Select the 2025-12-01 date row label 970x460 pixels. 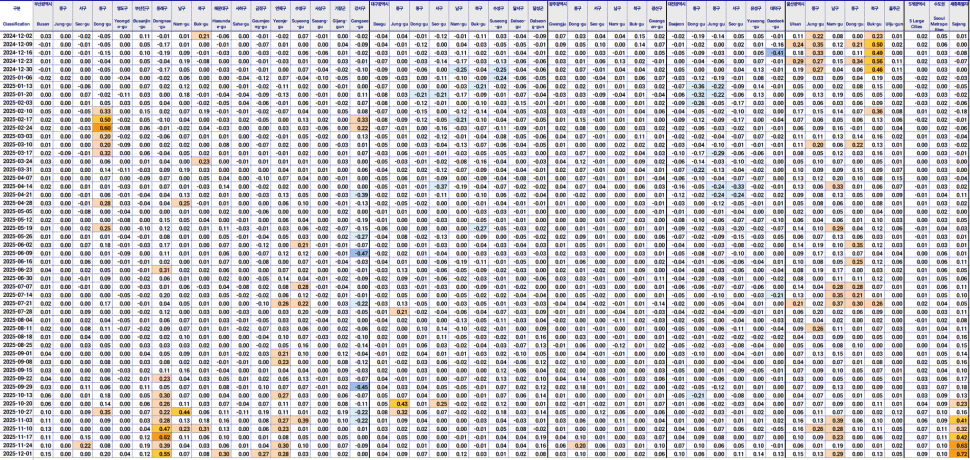(x=17, y=453)
